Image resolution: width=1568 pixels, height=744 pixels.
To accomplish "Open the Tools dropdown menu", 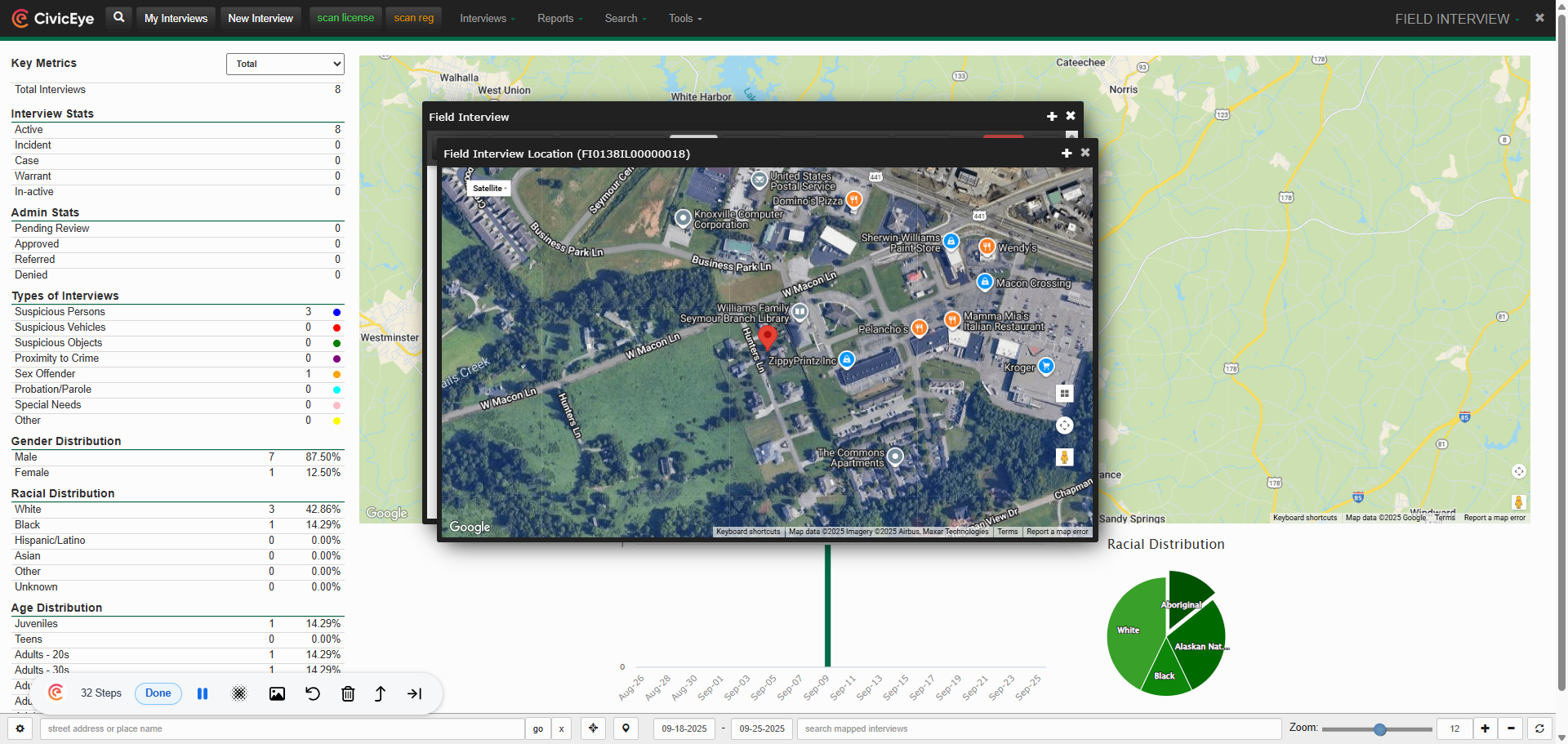I will point(685,18).
